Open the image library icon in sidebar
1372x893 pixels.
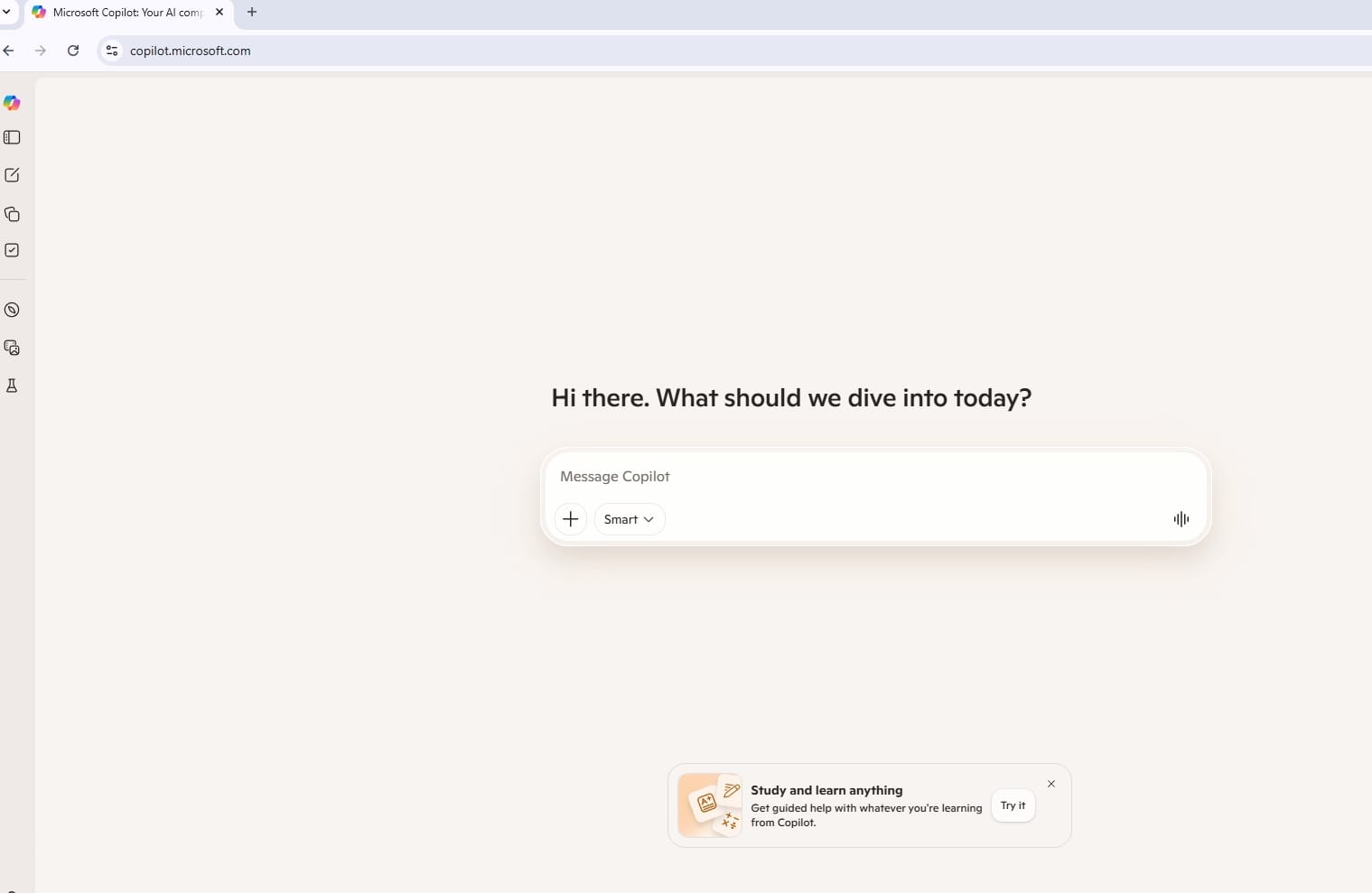[x=12, y=348]
